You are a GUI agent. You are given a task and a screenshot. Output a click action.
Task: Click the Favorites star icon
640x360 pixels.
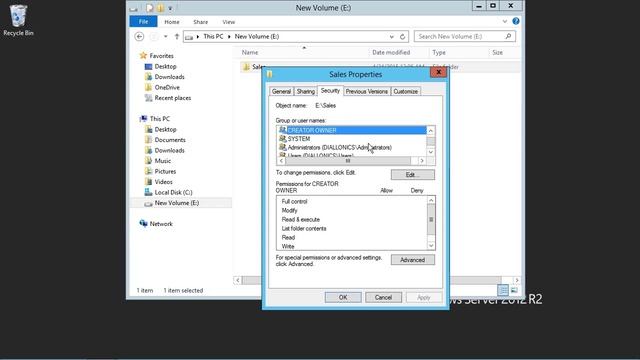click(143, 56)
